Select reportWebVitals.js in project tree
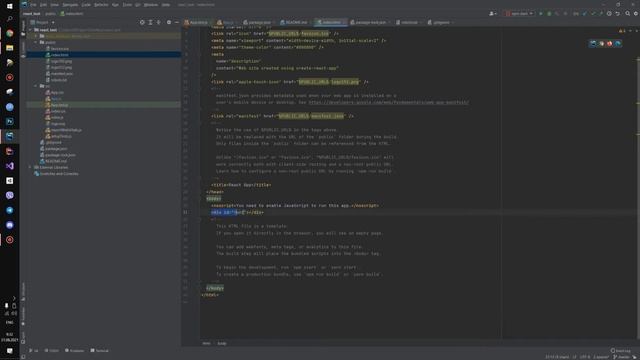The width and height of the screenshot is (640, 360). click(66, 130)
